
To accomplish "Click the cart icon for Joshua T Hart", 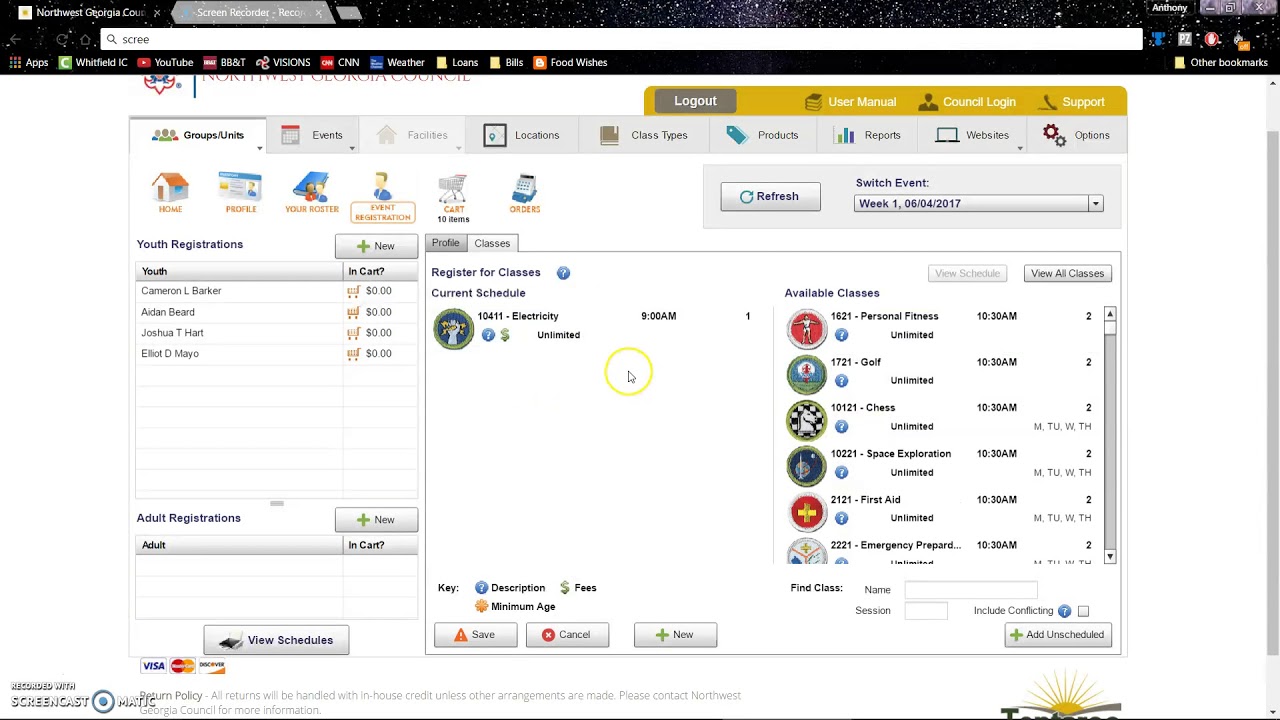I will pyautogui.click(x=353, y=333).
